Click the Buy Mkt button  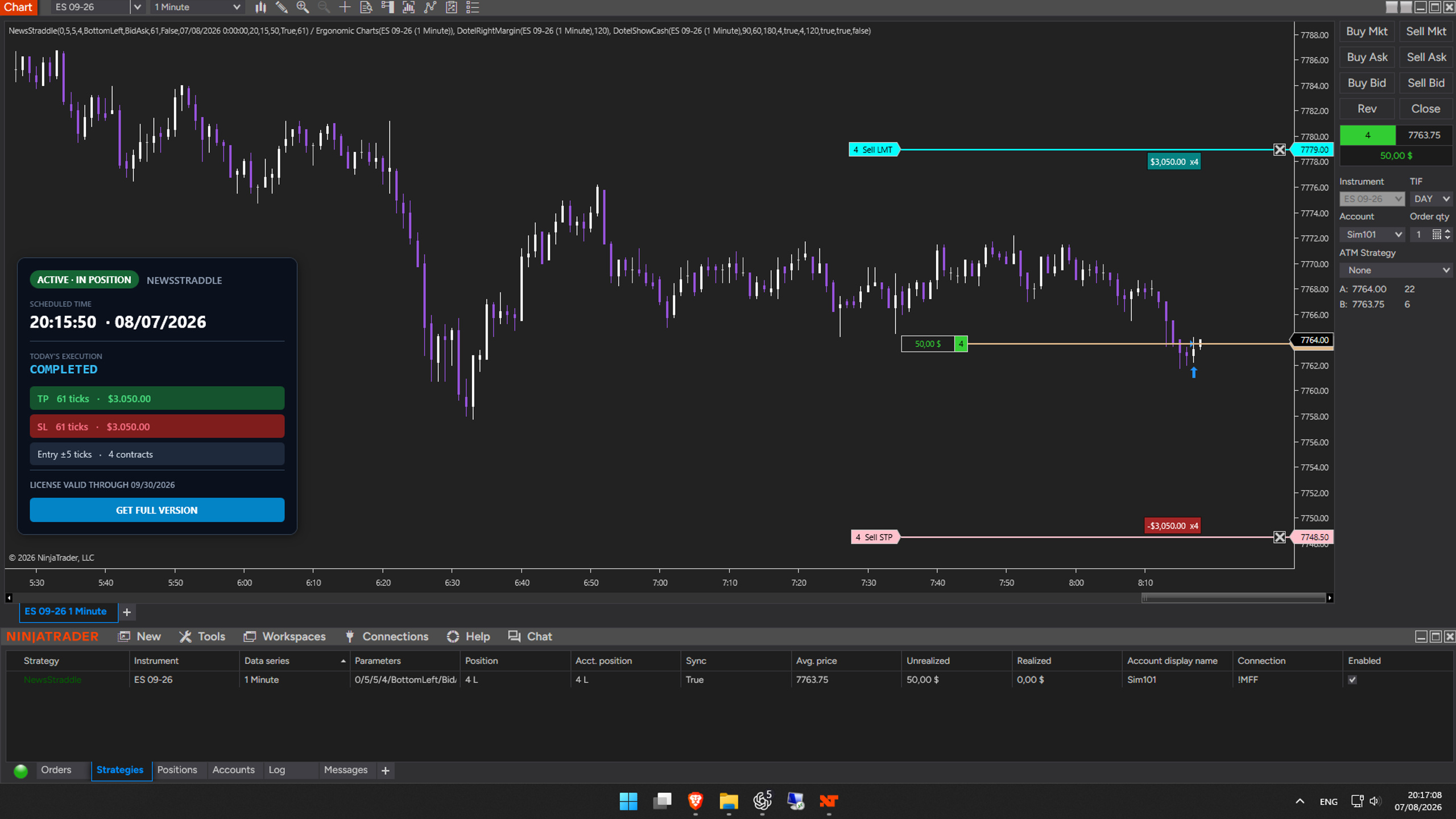tap(1367, 31)
